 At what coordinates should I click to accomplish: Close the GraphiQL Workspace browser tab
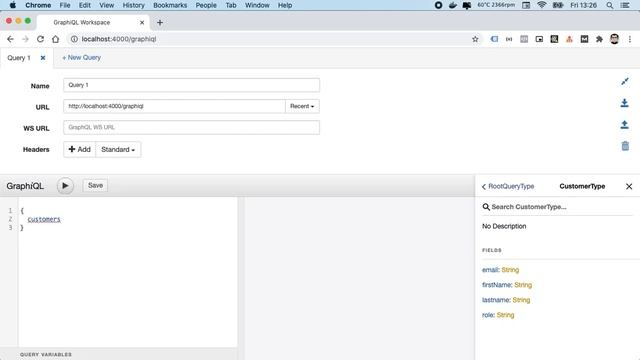(x=142, y=22)
